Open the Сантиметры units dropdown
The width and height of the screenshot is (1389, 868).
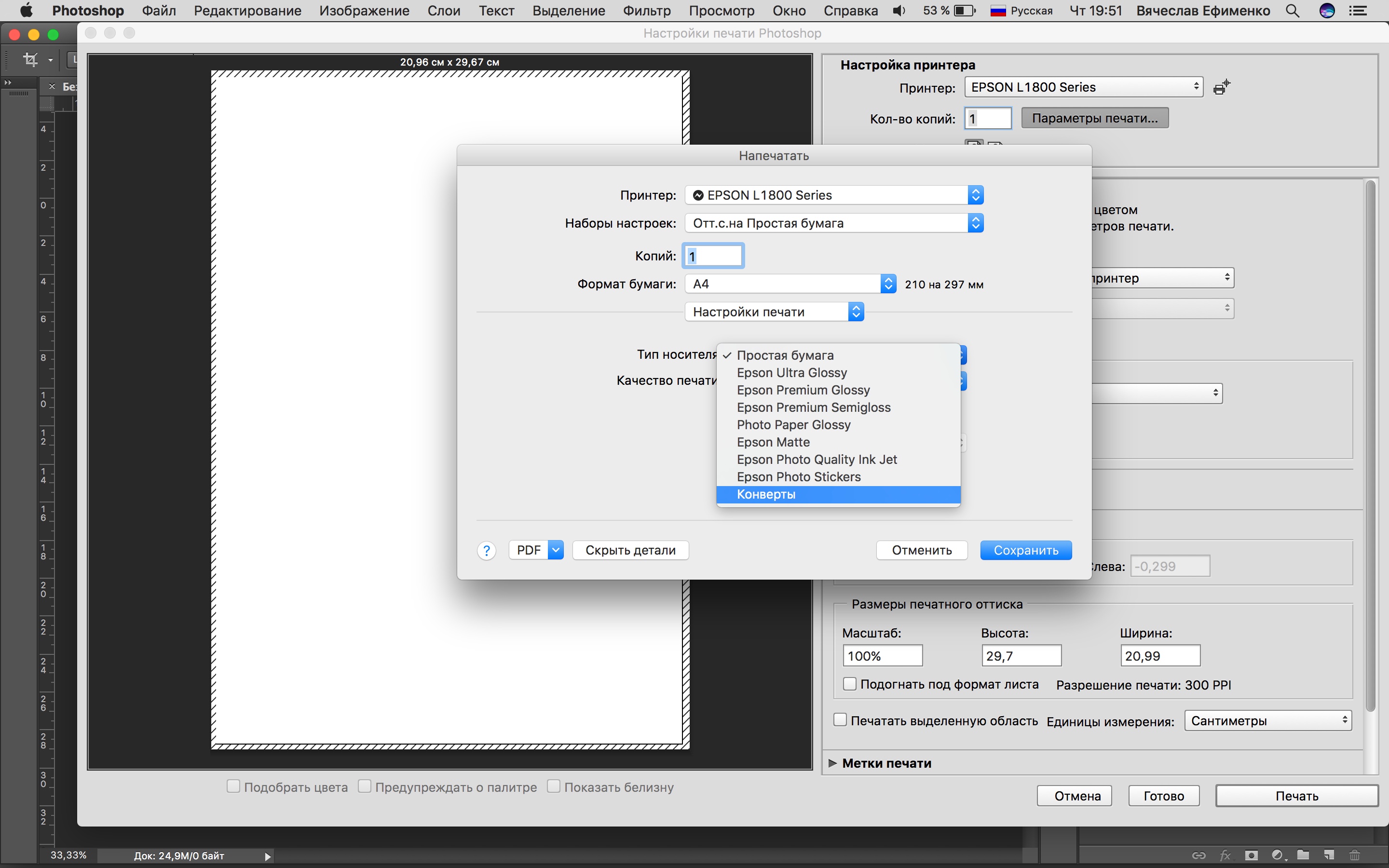(x=1268, y=720)
